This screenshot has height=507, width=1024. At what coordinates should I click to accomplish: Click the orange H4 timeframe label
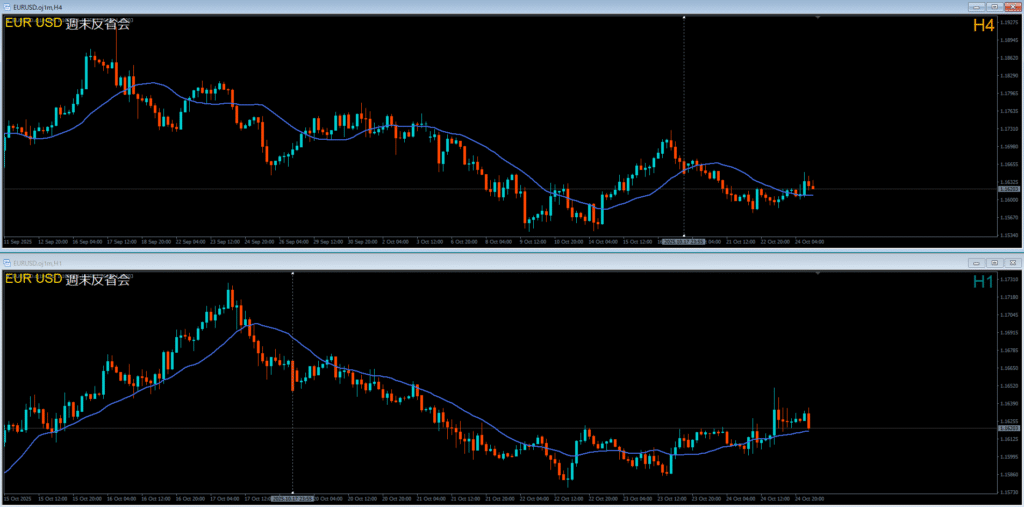point(983,27)
